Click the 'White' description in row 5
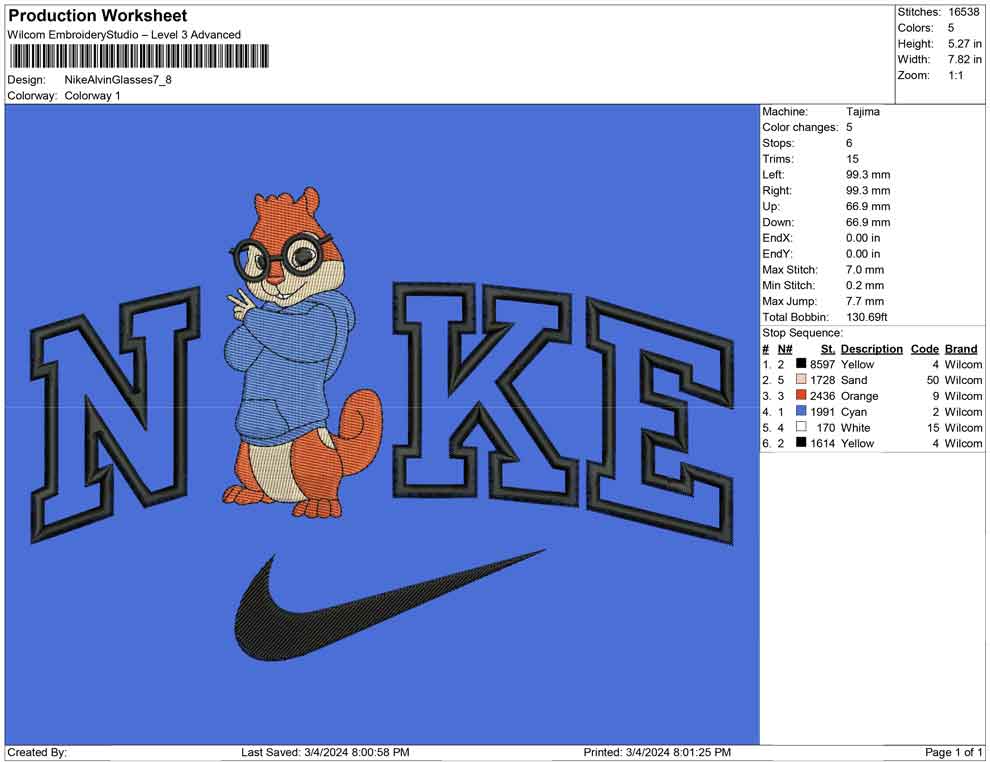990x762 pixels. tap(856, 427)
